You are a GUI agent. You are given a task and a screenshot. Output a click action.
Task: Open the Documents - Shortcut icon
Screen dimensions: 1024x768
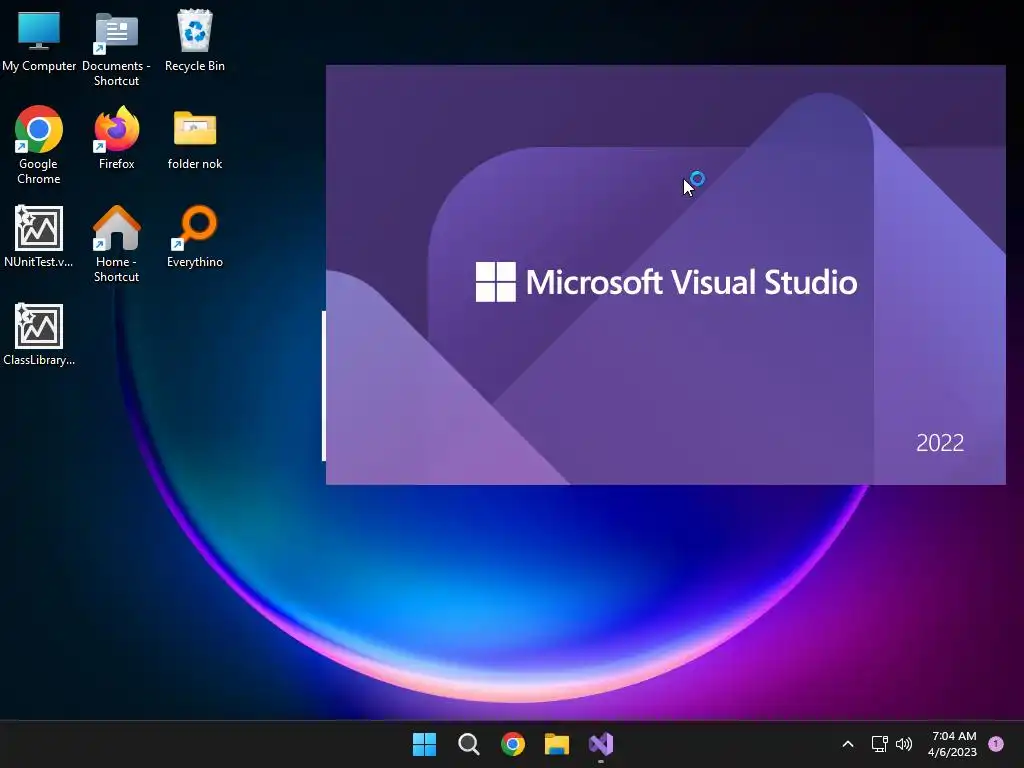[116, 48]
